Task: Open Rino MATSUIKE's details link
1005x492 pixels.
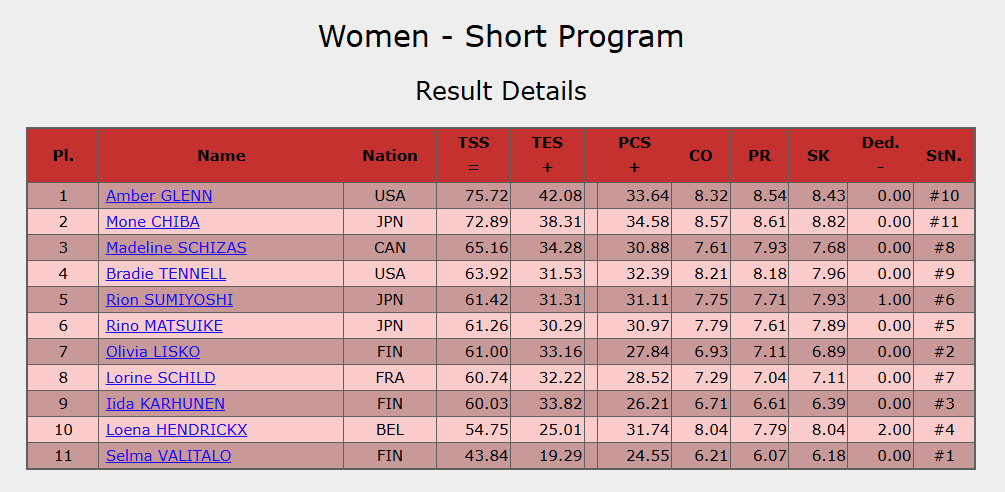Action: tap(164, 326)
